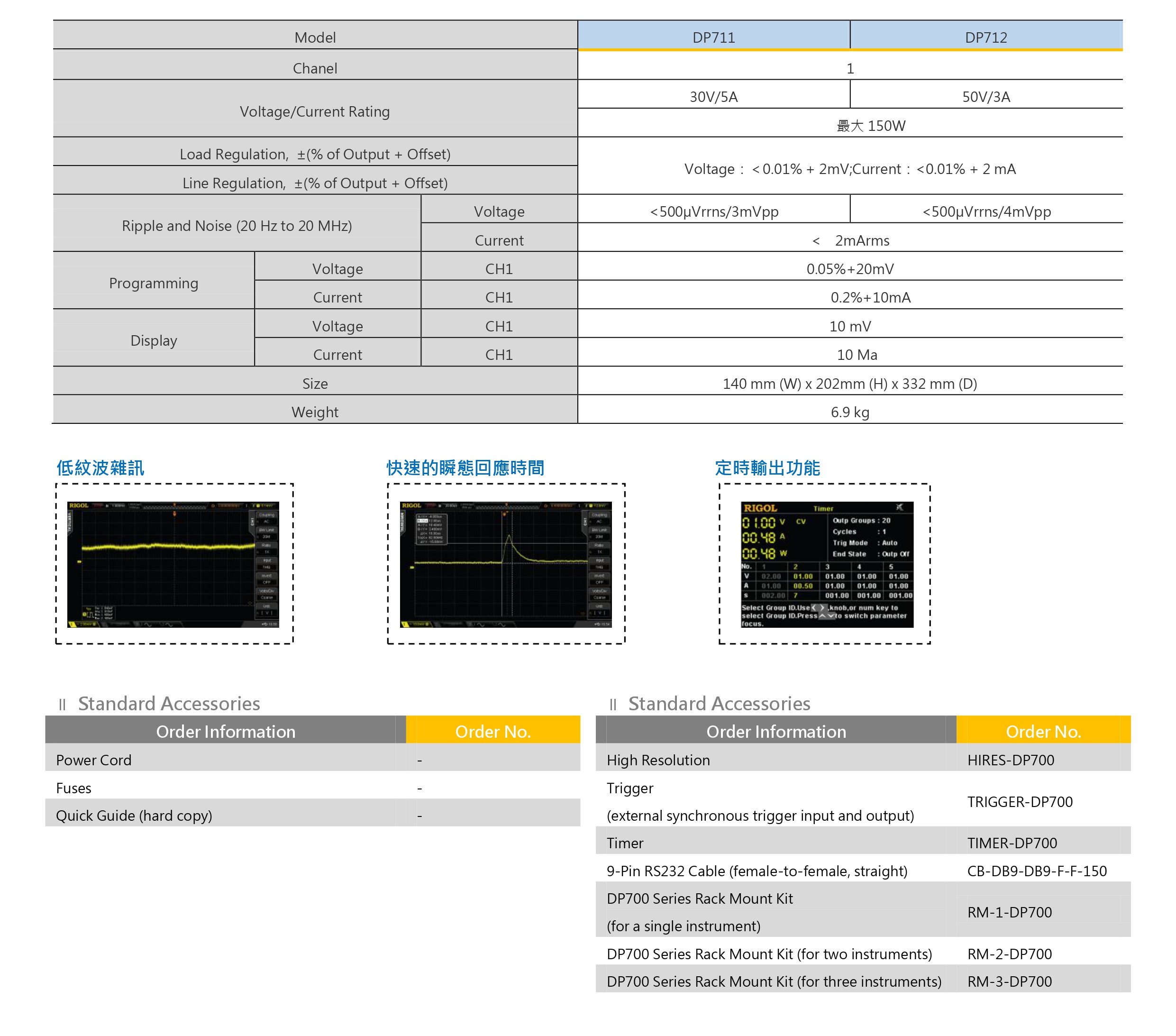This screenshot has width=1176, height=1036.
Task: Open the transient response oscilloscope image
Action: [x=506, y=564]
